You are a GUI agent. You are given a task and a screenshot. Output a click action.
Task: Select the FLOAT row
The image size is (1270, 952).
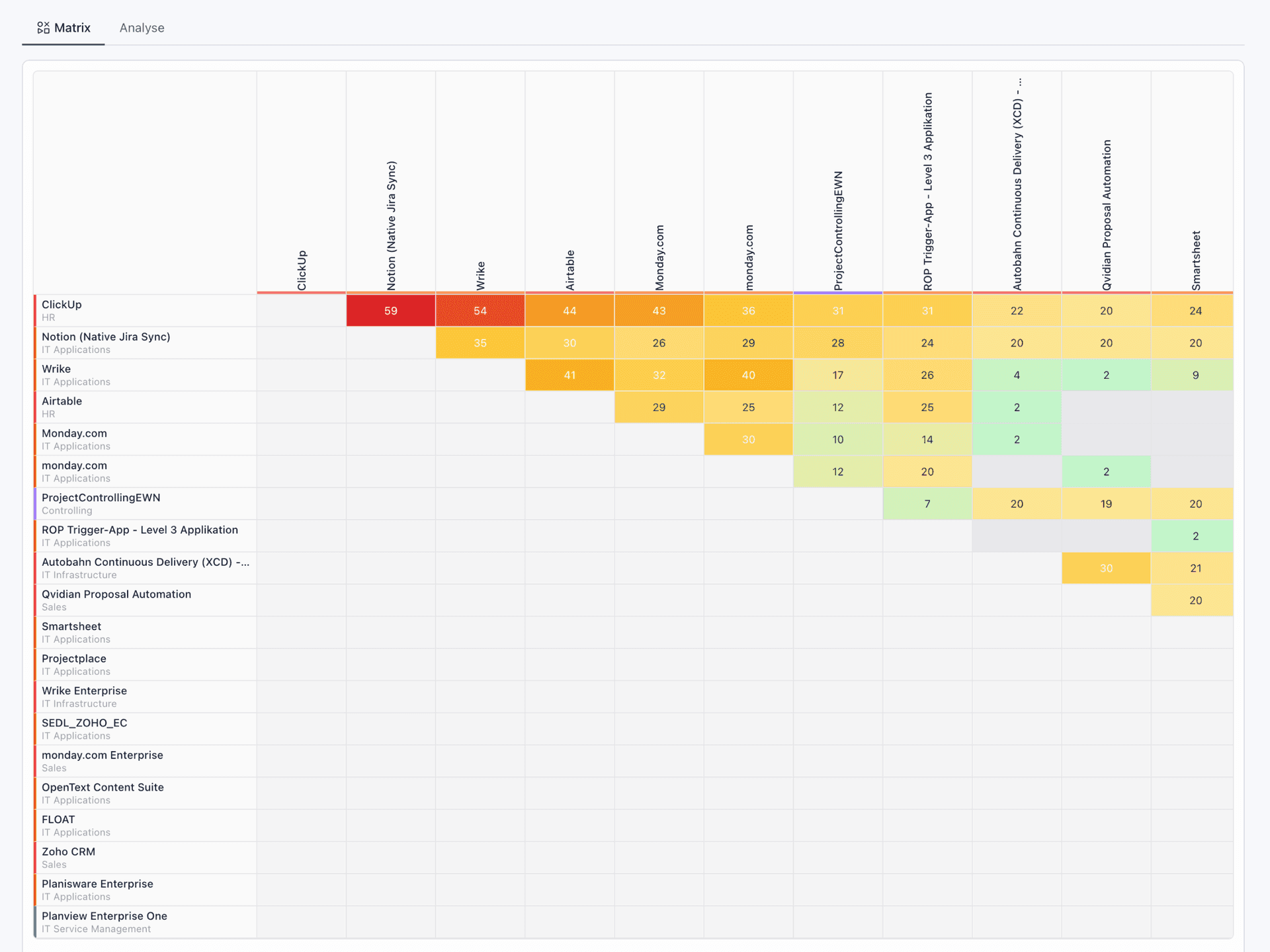coord(146,826)
